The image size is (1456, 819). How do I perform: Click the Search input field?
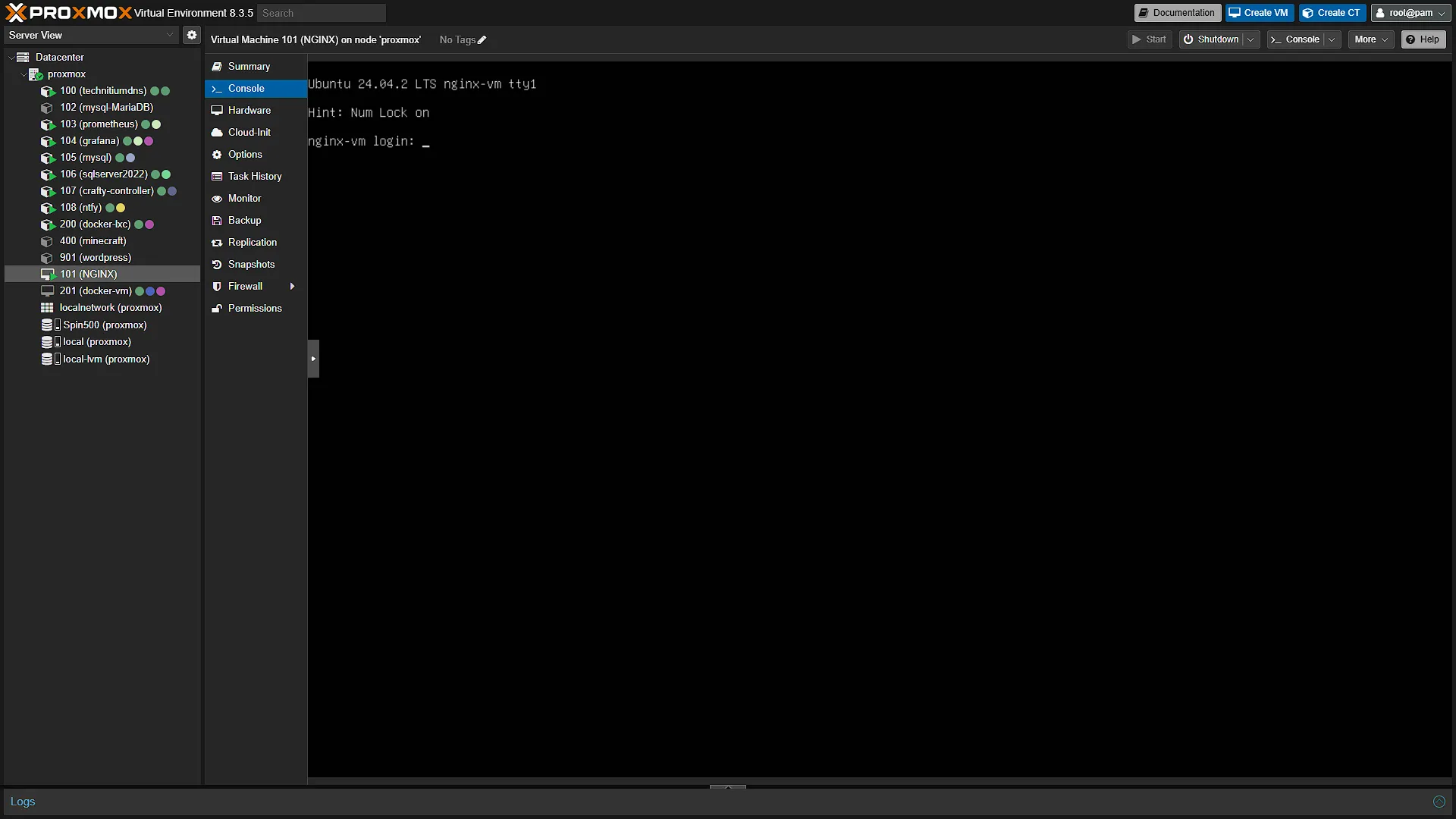[x=322, y=13]
